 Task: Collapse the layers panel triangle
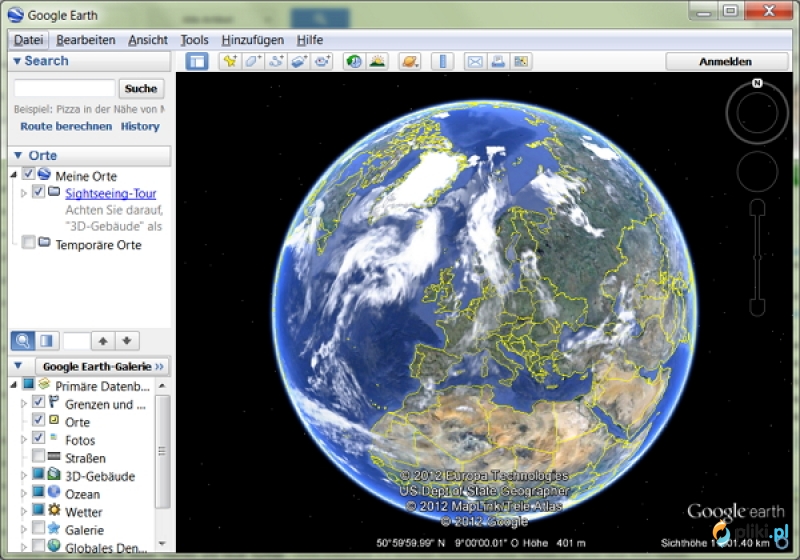coord(18,366)
